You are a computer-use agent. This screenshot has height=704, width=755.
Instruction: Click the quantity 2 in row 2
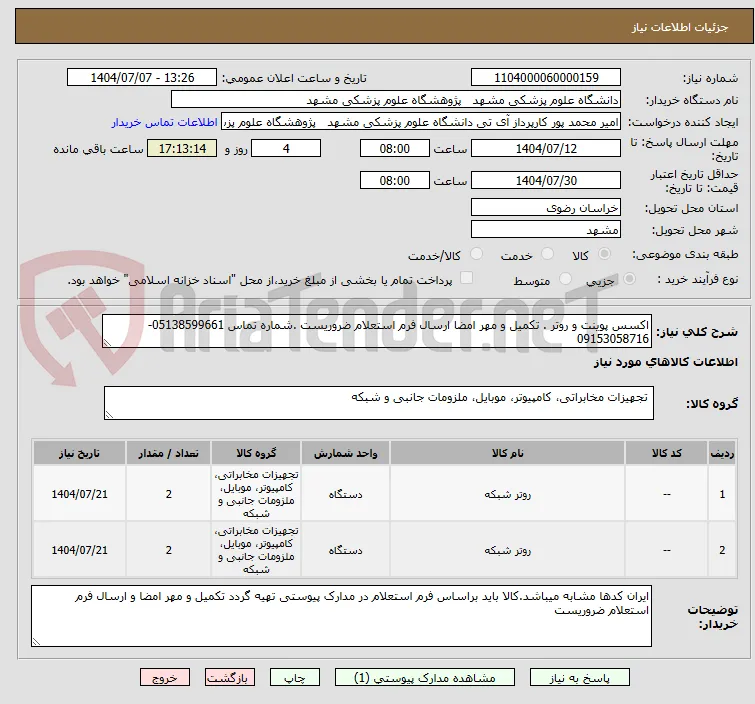click(169, 550)
